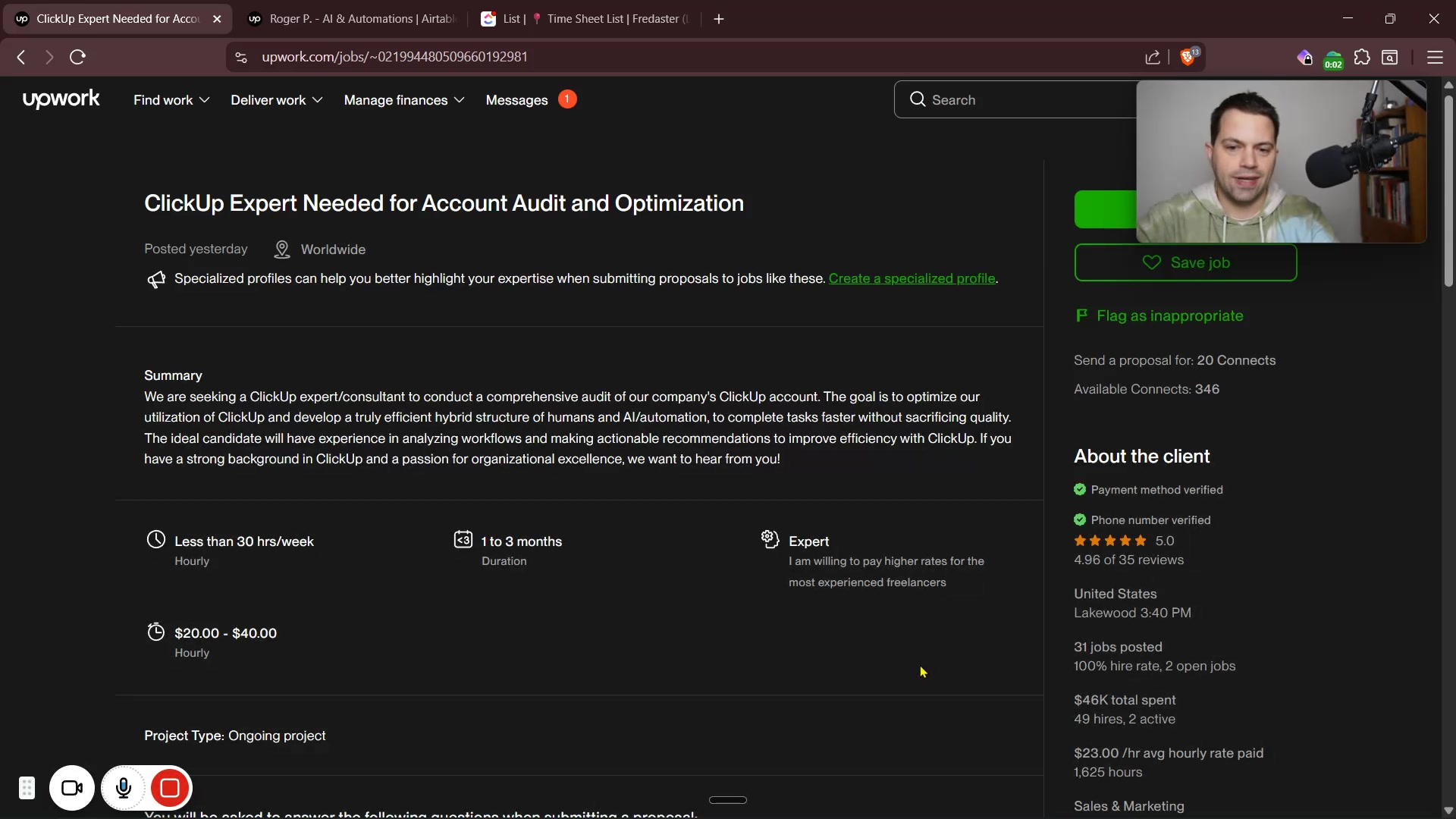Open the Brave hamburger menu
1456x819 pixels.
tap(1435, 58)
